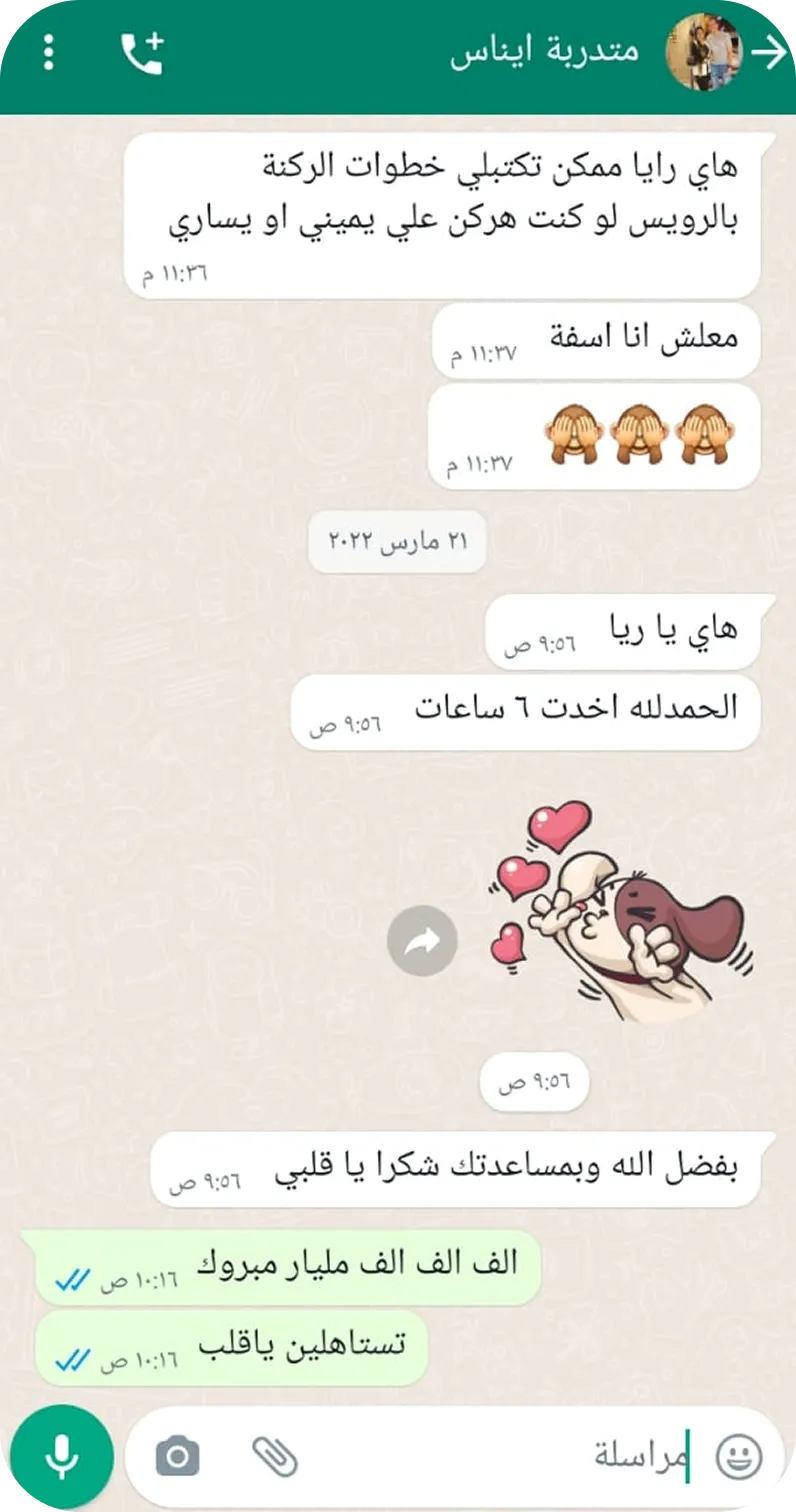Forward the sticker using the arrow button

(422, 940)
